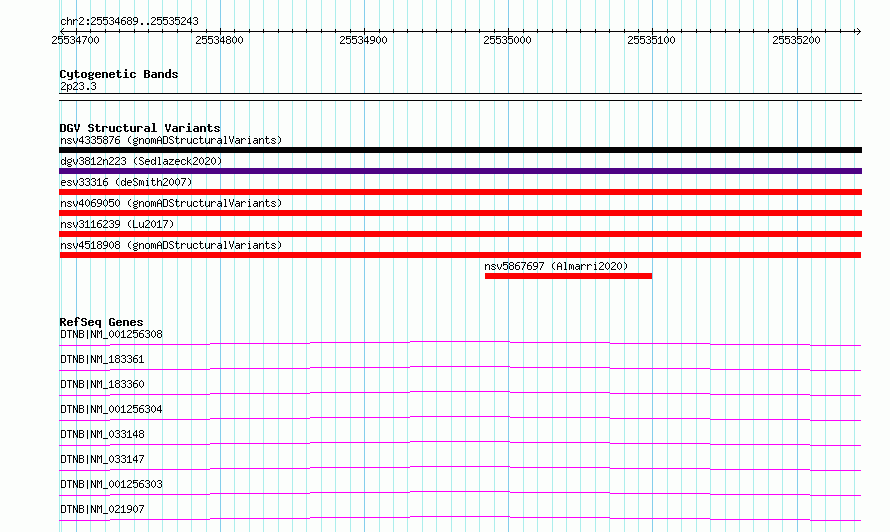Open the DTNB|NM_001256303 transcript

click(111, 484)
